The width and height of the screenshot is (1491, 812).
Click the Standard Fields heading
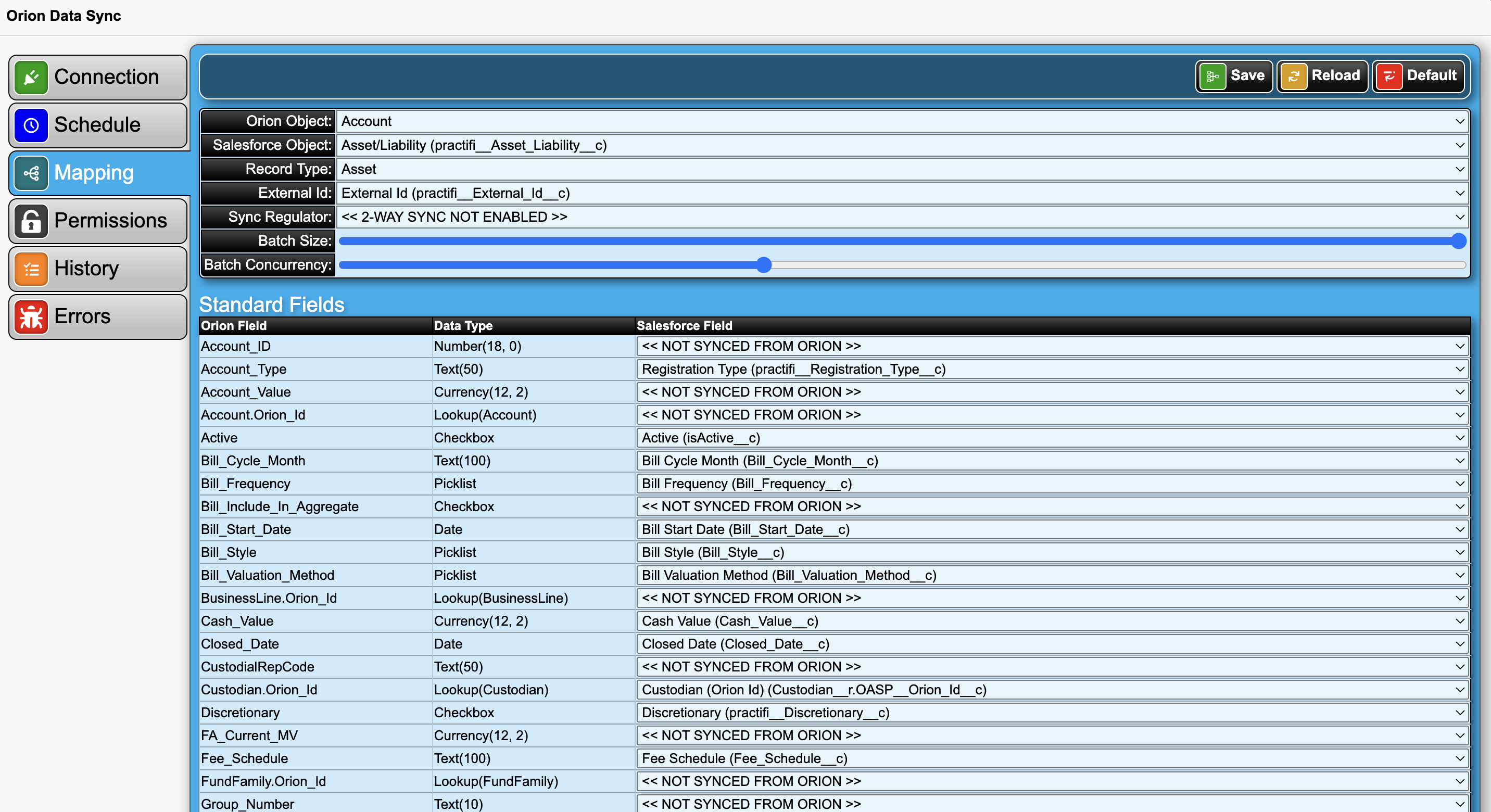tap(271, 304)
